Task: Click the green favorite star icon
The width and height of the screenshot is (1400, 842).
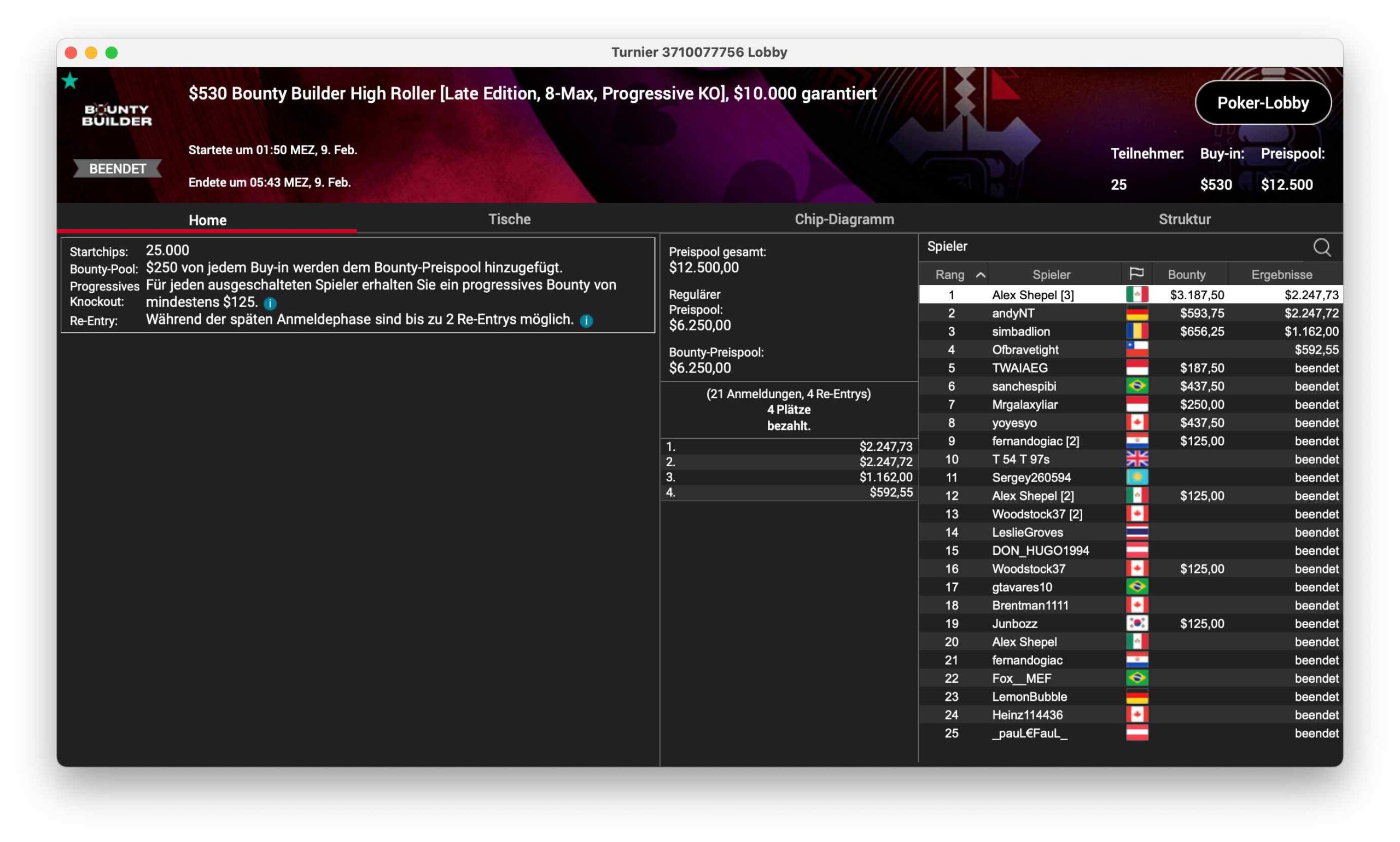Action: click(x=70, y=81)
